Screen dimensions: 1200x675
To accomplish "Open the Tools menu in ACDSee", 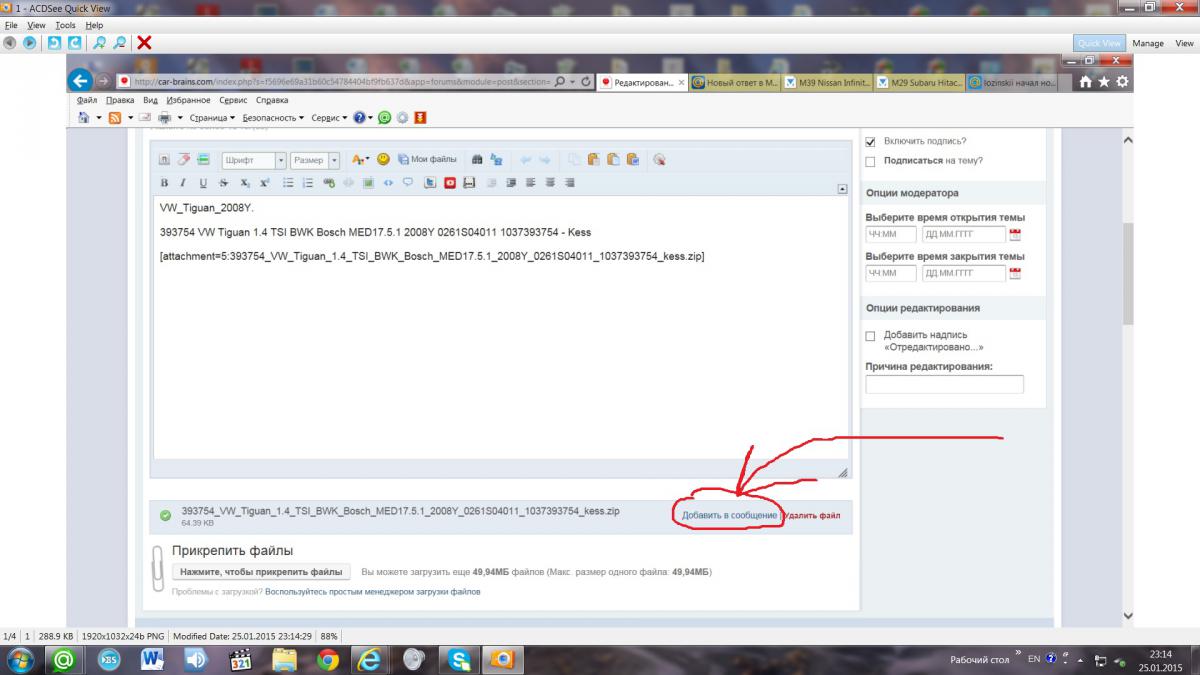I will click(x=65, y=25).
